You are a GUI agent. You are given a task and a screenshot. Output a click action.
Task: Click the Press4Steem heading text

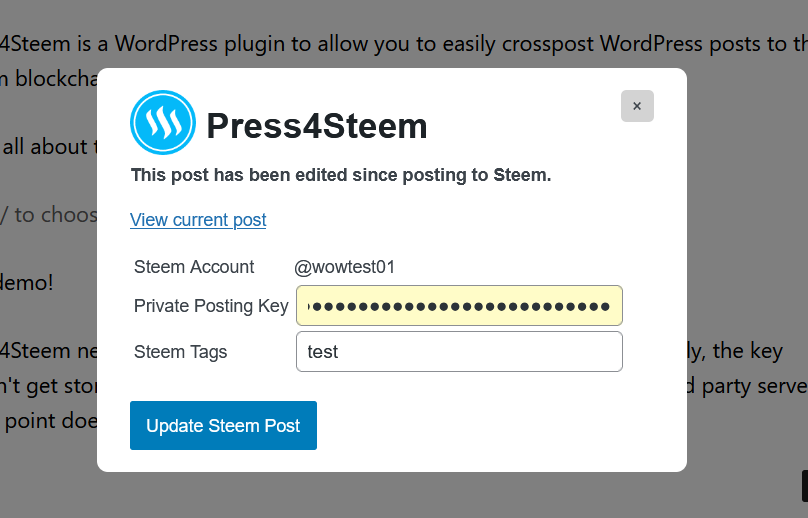316,126
